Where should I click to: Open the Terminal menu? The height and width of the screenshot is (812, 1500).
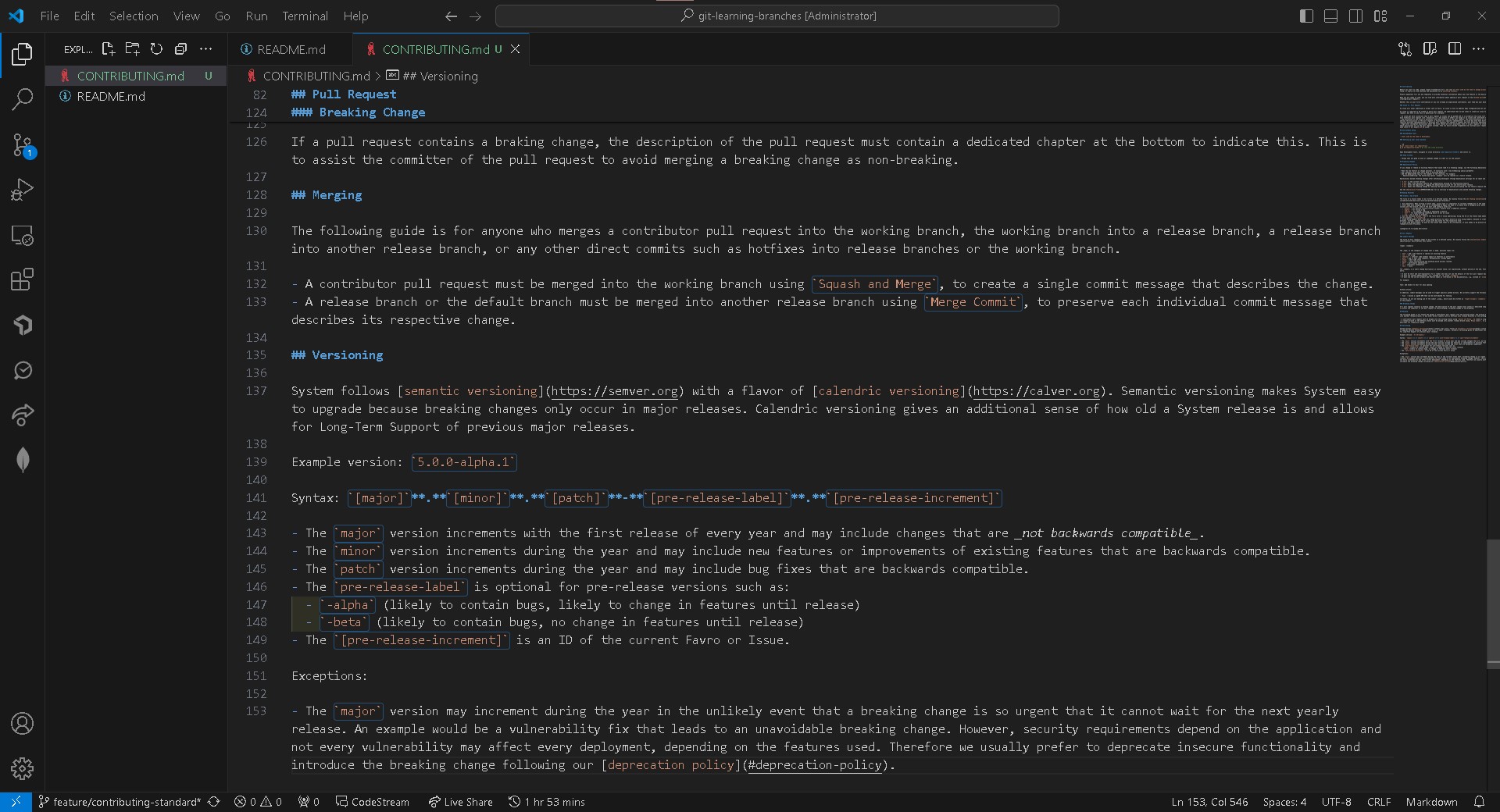pos(305,16)
